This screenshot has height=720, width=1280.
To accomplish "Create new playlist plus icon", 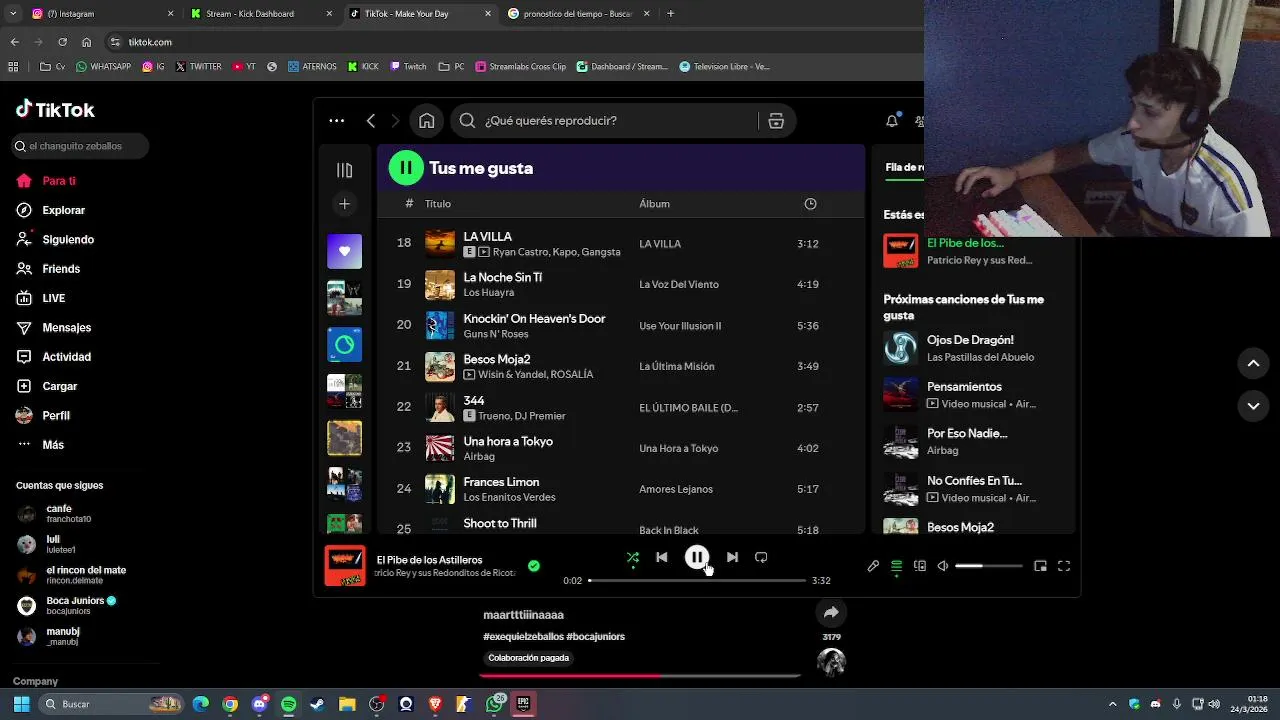I will tap(345, 204).
